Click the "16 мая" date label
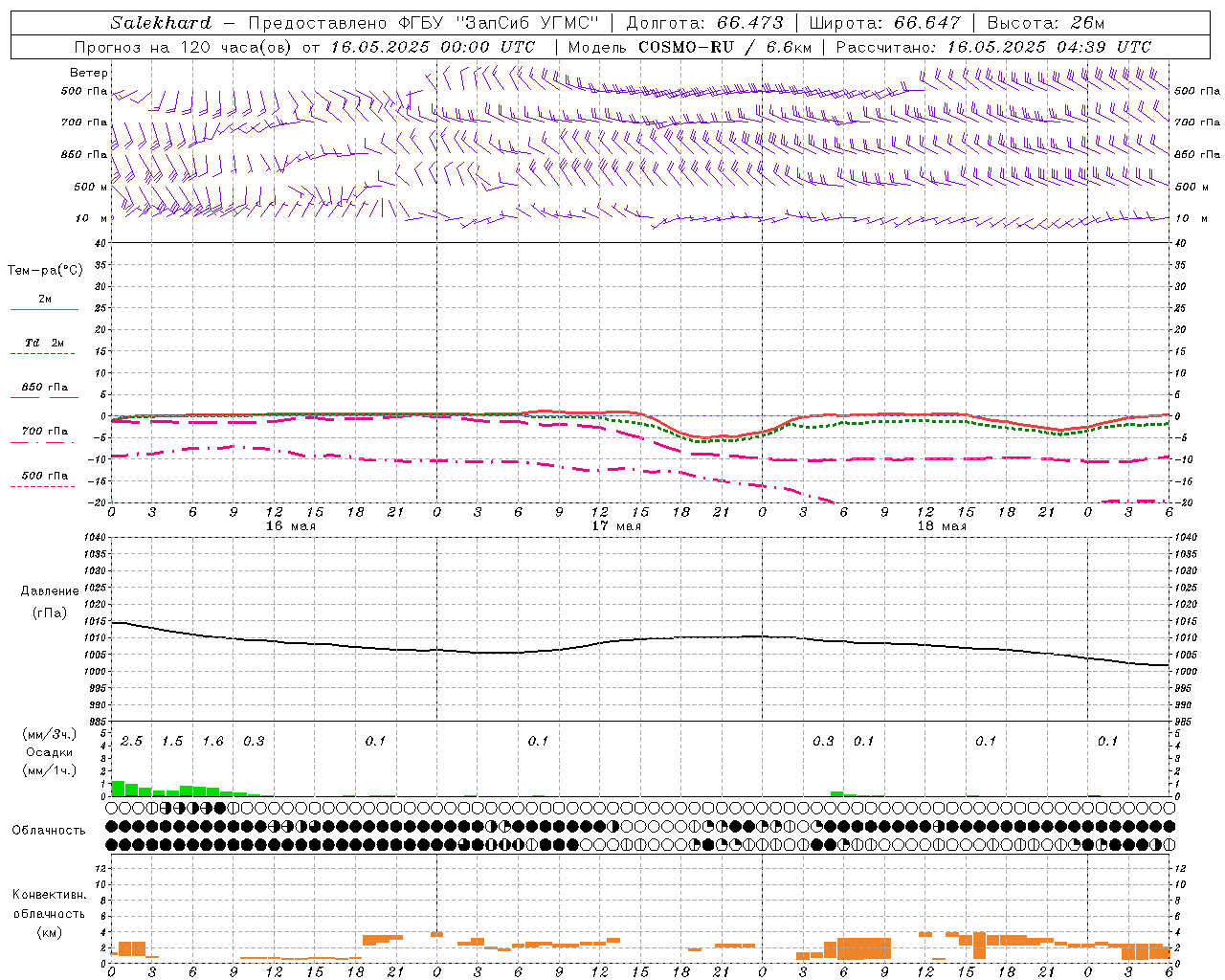This screenshot has width=1225, height=980. click(x=291, y=526)
